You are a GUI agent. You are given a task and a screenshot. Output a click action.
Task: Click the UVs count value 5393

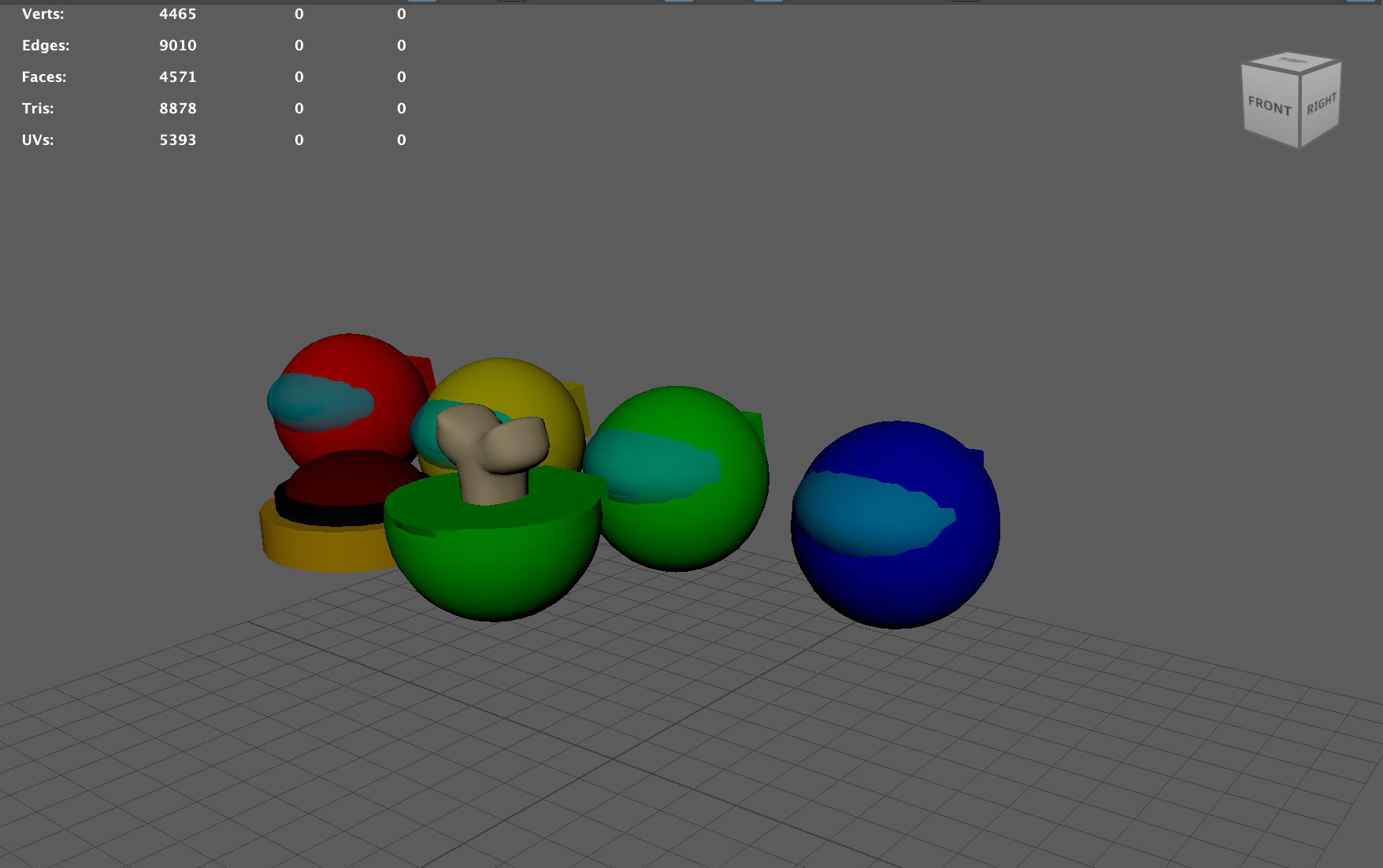[178, 140]
